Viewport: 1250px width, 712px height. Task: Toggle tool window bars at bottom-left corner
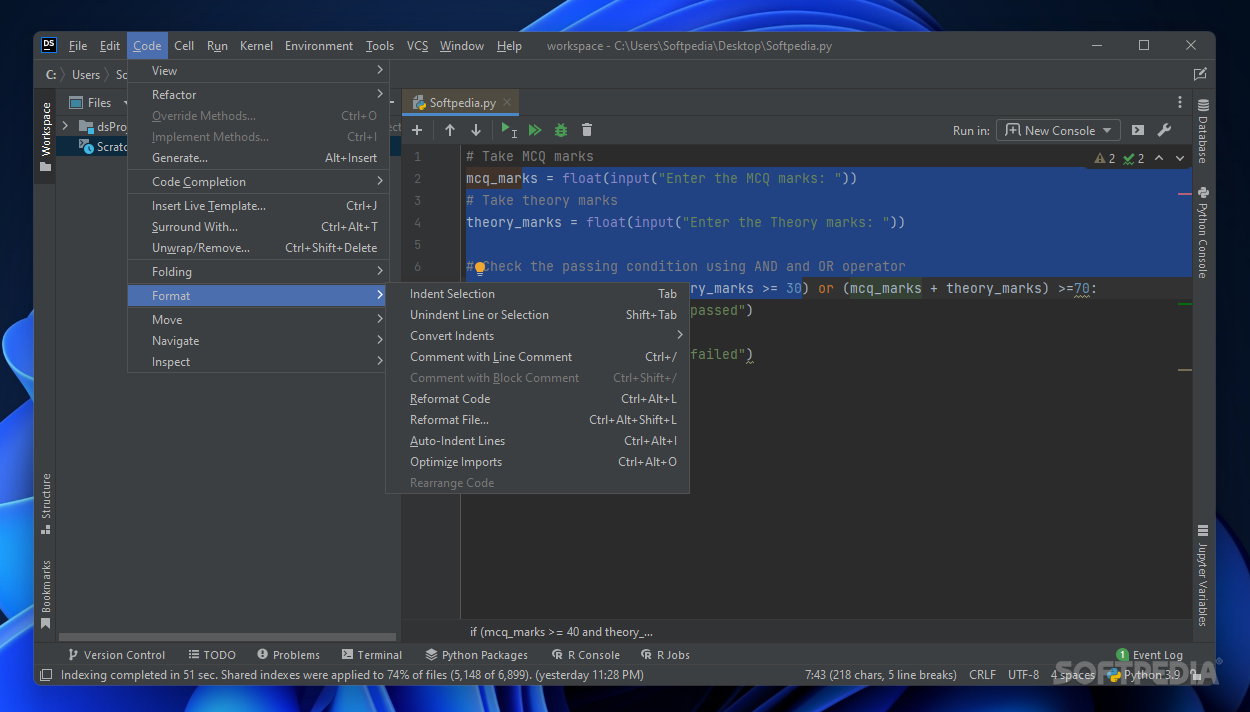pos(45,675)
